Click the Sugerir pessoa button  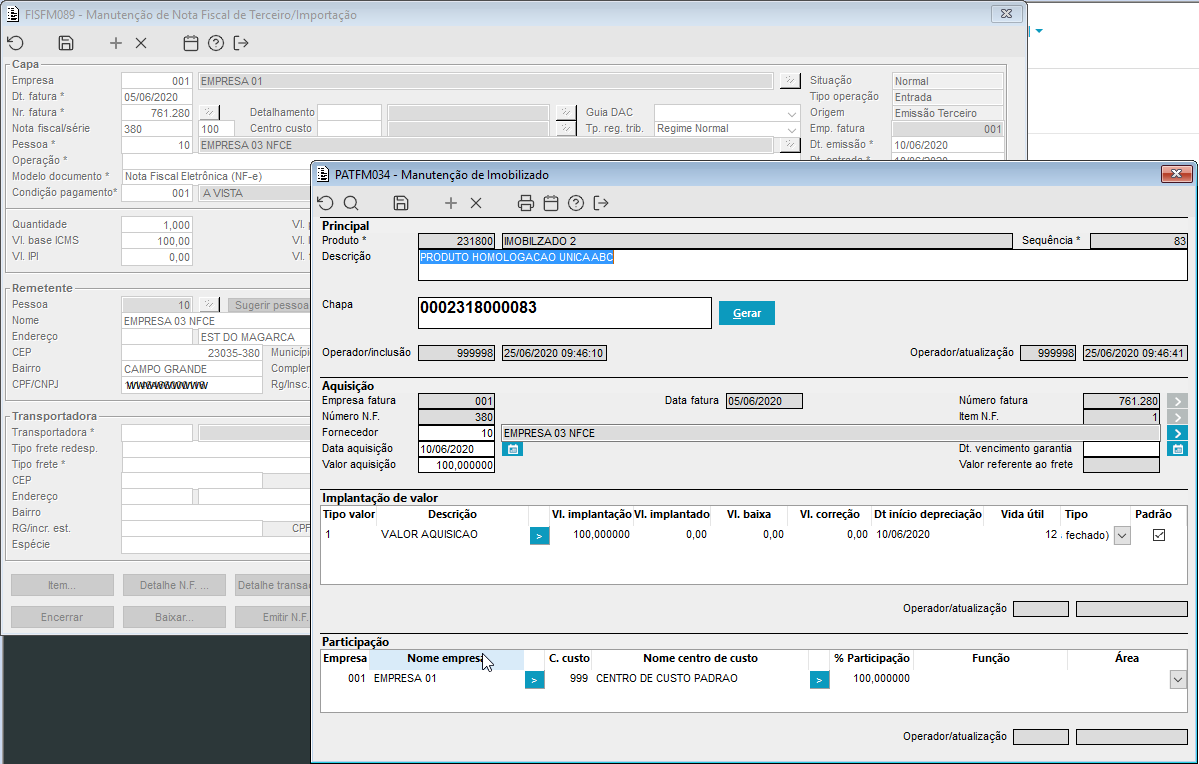tap(270, 305)
